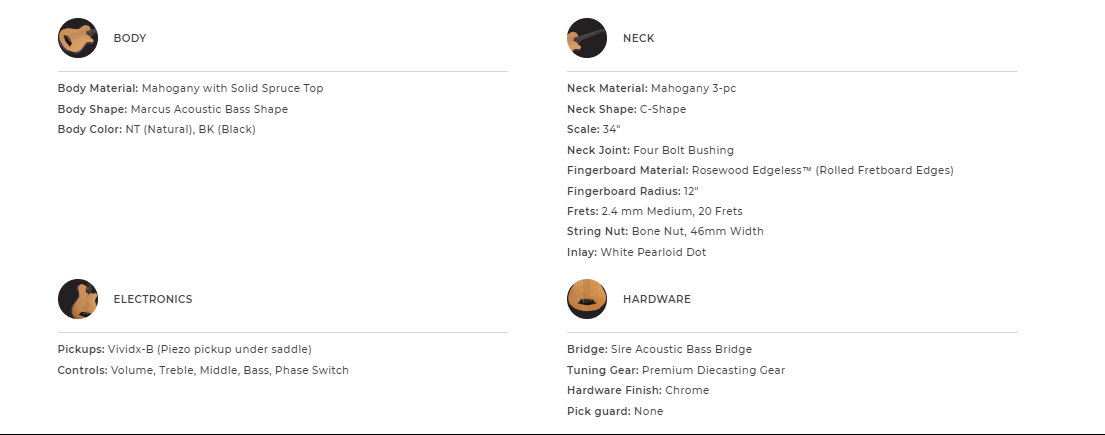Click the Body Color NT BK line

tap(157, 129)
